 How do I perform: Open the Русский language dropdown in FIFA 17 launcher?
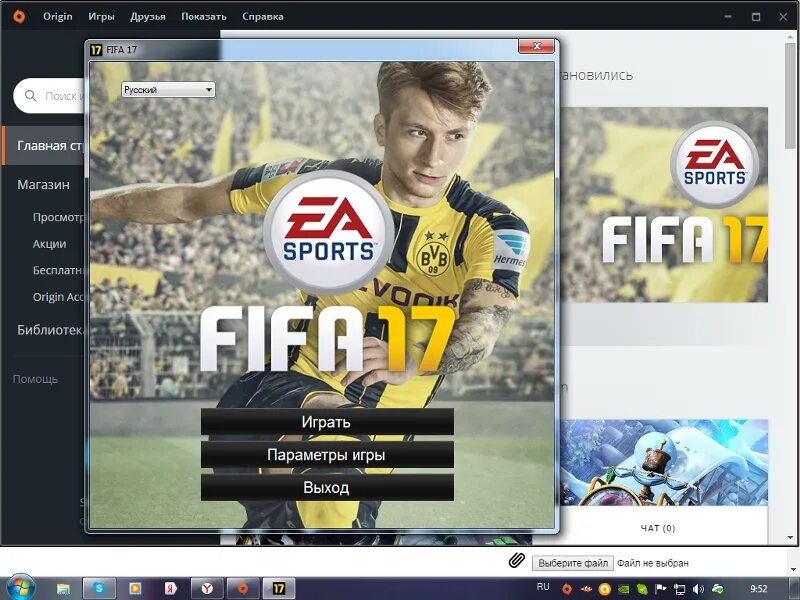[x=168, y=90]
